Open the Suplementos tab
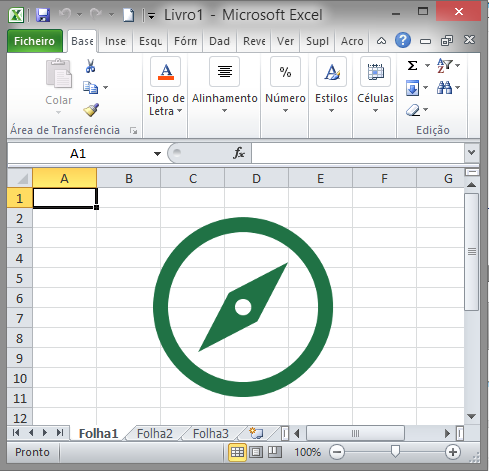The image size is (489, 471). (x=317, y=41)
